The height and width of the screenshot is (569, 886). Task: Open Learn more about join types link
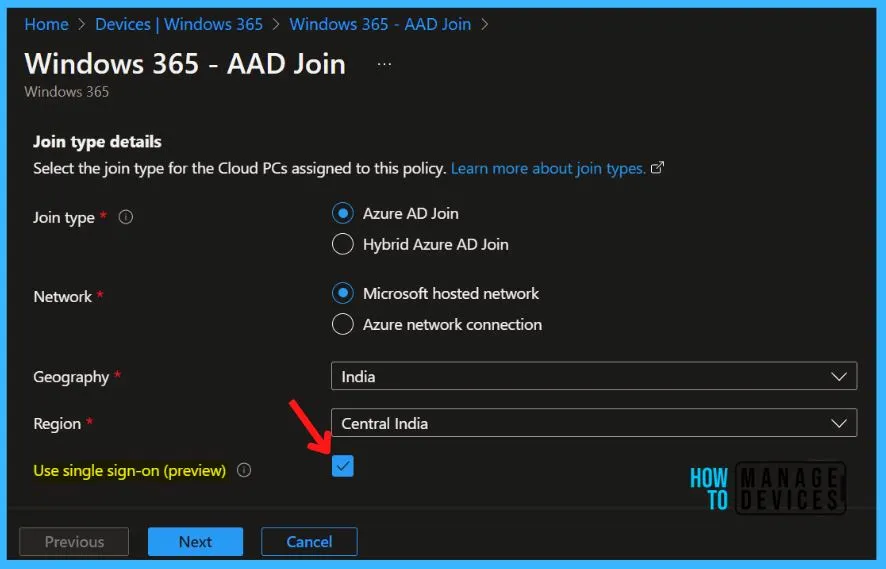tap(548, 168)
